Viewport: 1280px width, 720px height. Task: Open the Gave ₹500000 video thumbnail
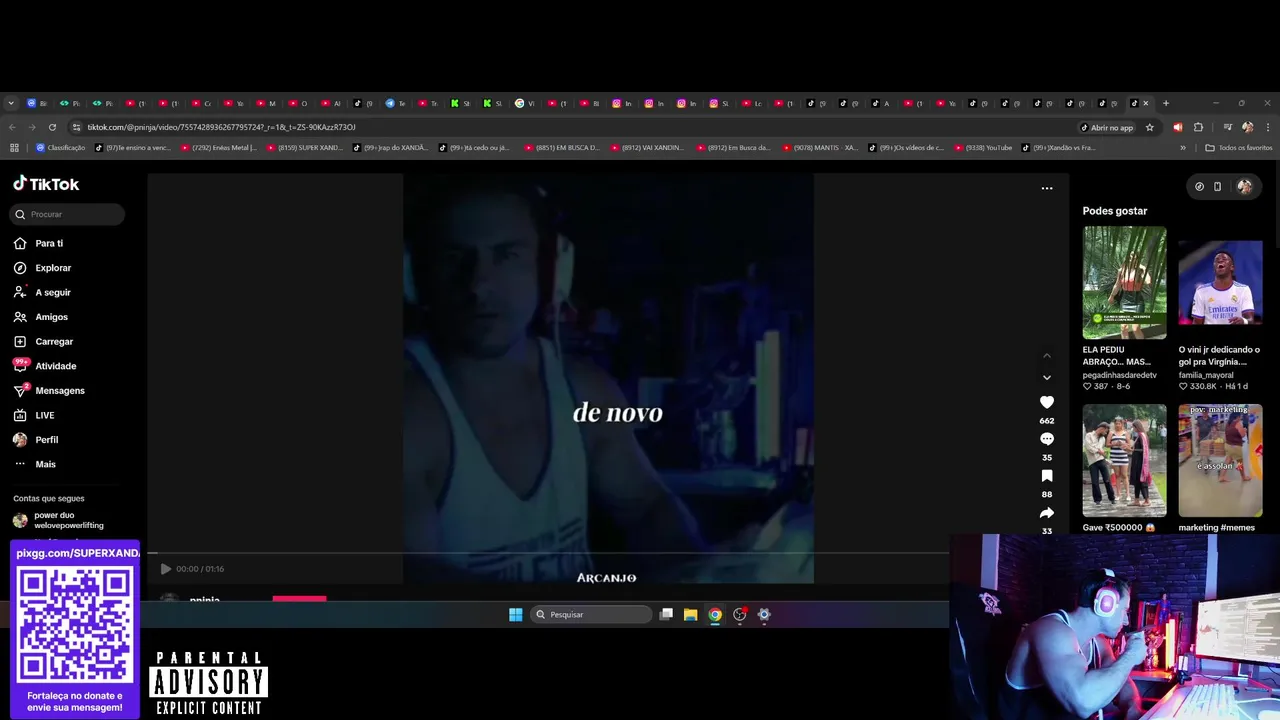(x=1124, y=460)
